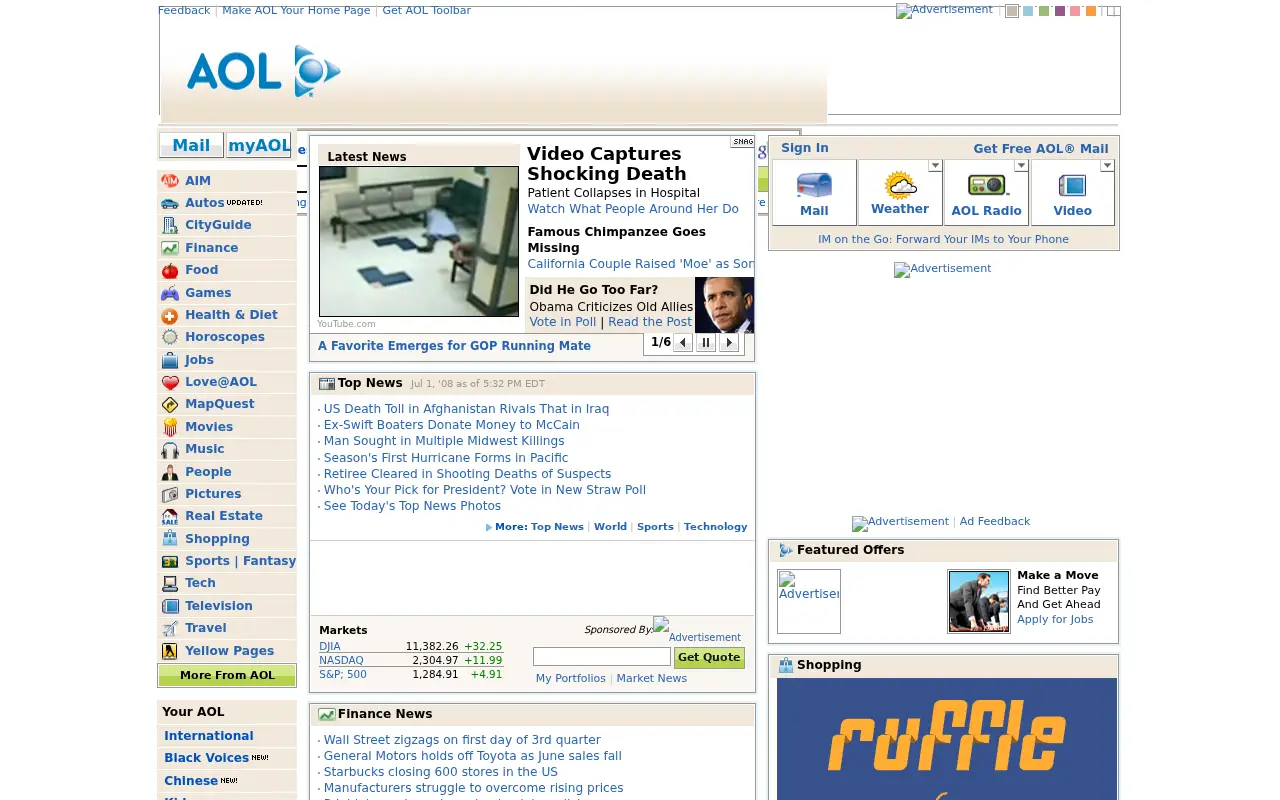Click the Horoscopes icon
1280x800 pixels.
[x=170, y=337]
